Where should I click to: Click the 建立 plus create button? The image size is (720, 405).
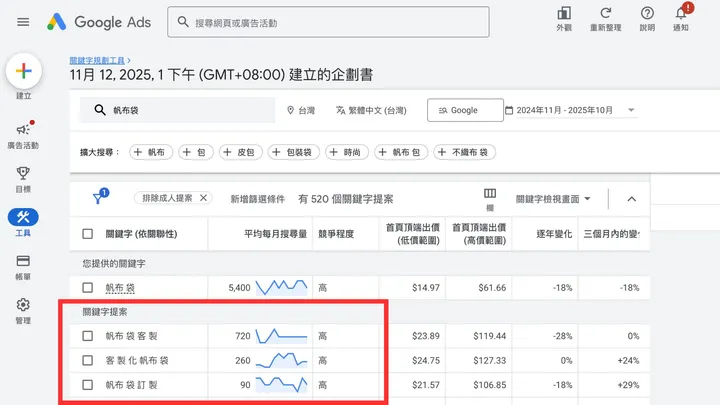(23, 71)
